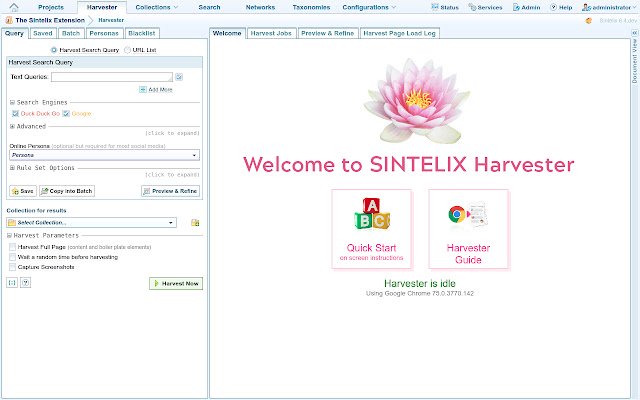
Task: Select the Harvest Search Query radio button
Action: 54,50
